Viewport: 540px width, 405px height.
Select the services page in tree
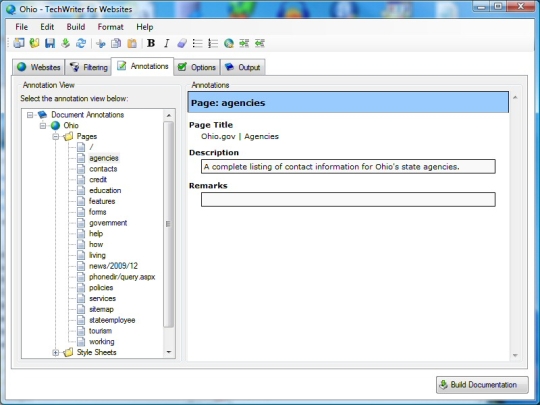(102, 298)
